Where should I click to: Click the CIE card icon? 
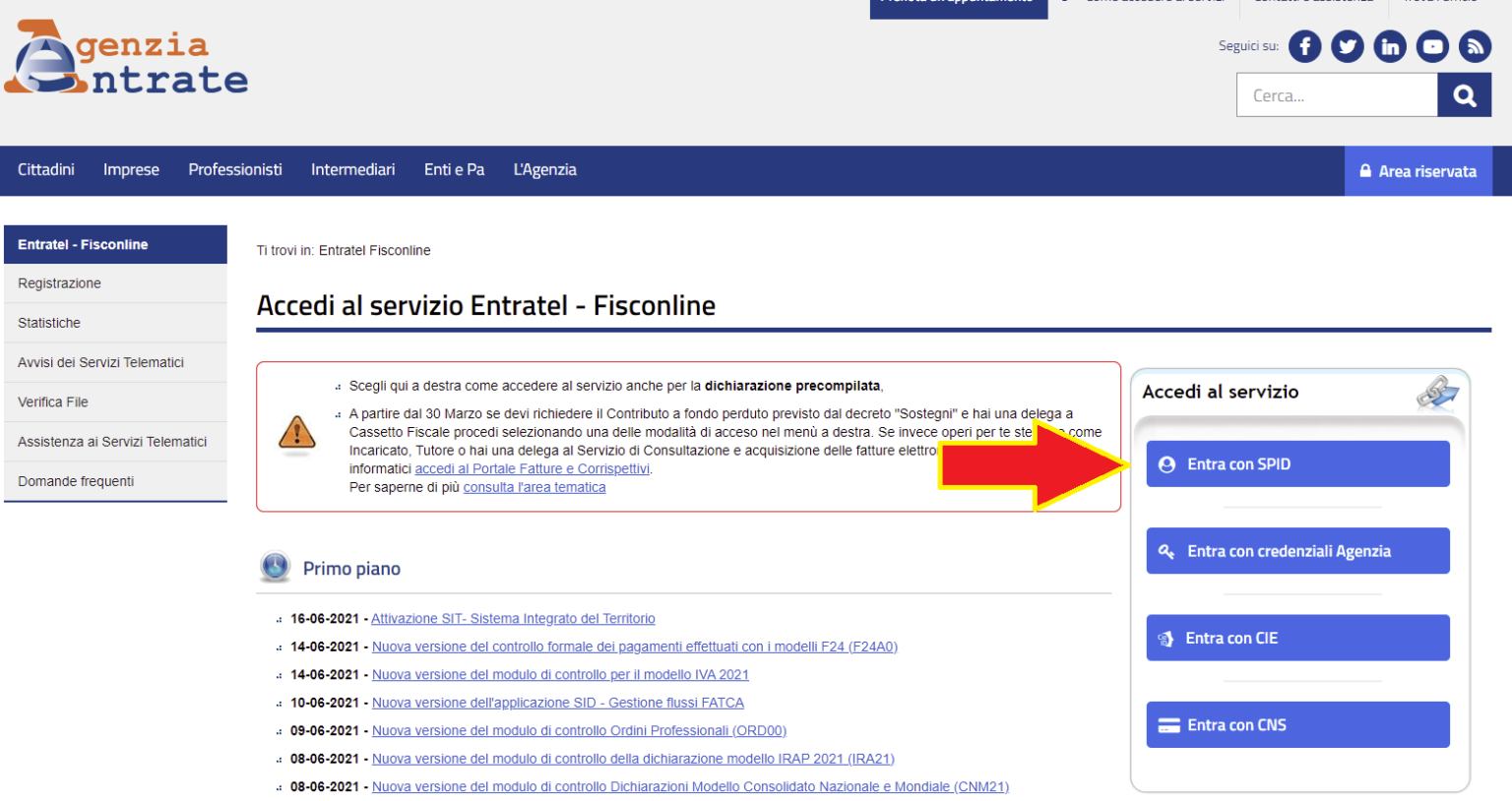tap(1165, 639)
